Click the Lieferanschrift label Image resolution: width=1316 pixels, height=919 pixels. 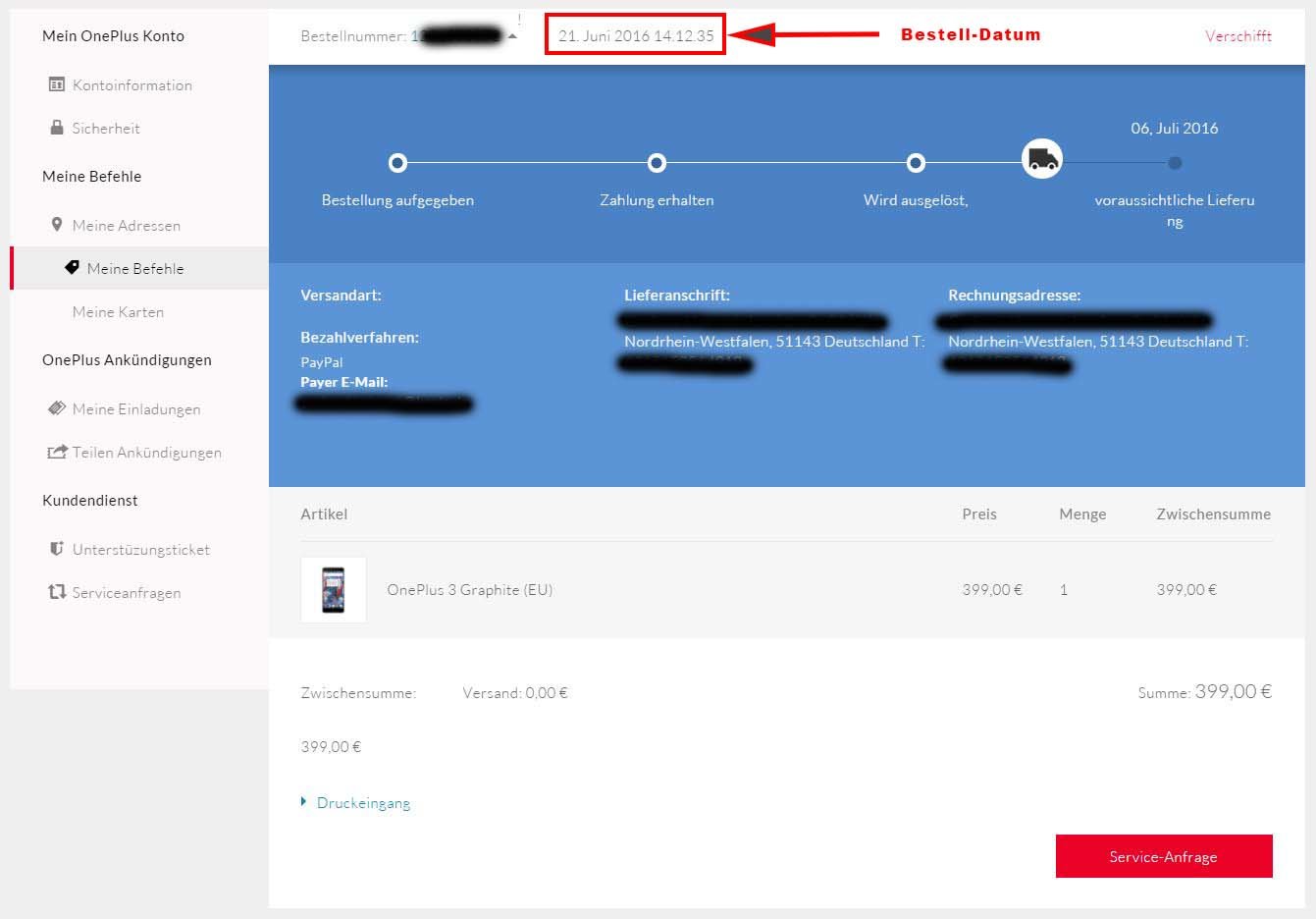(677, 296)
